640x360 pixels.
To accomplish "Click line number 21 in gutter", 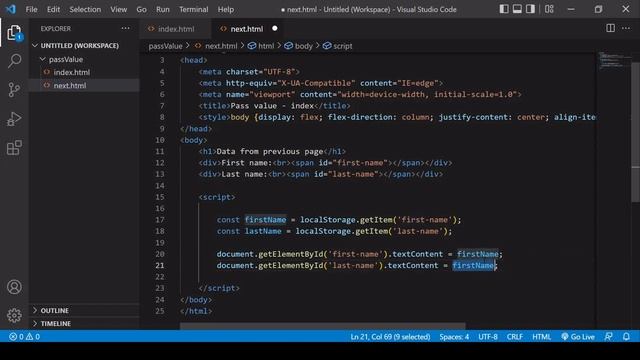I will tap(159, 265).
